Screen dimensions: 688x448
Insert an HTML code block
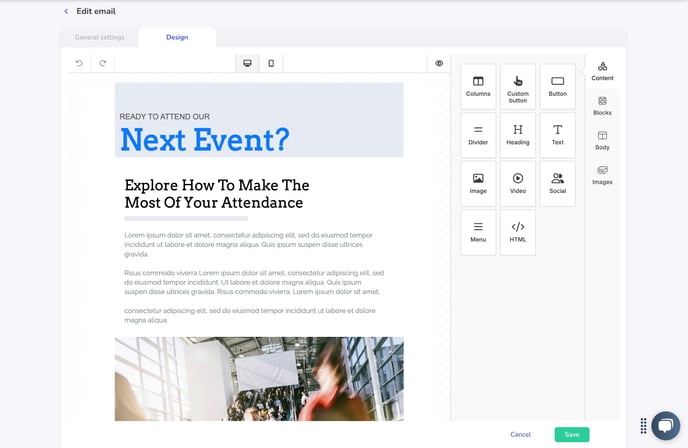coord(517,232)
